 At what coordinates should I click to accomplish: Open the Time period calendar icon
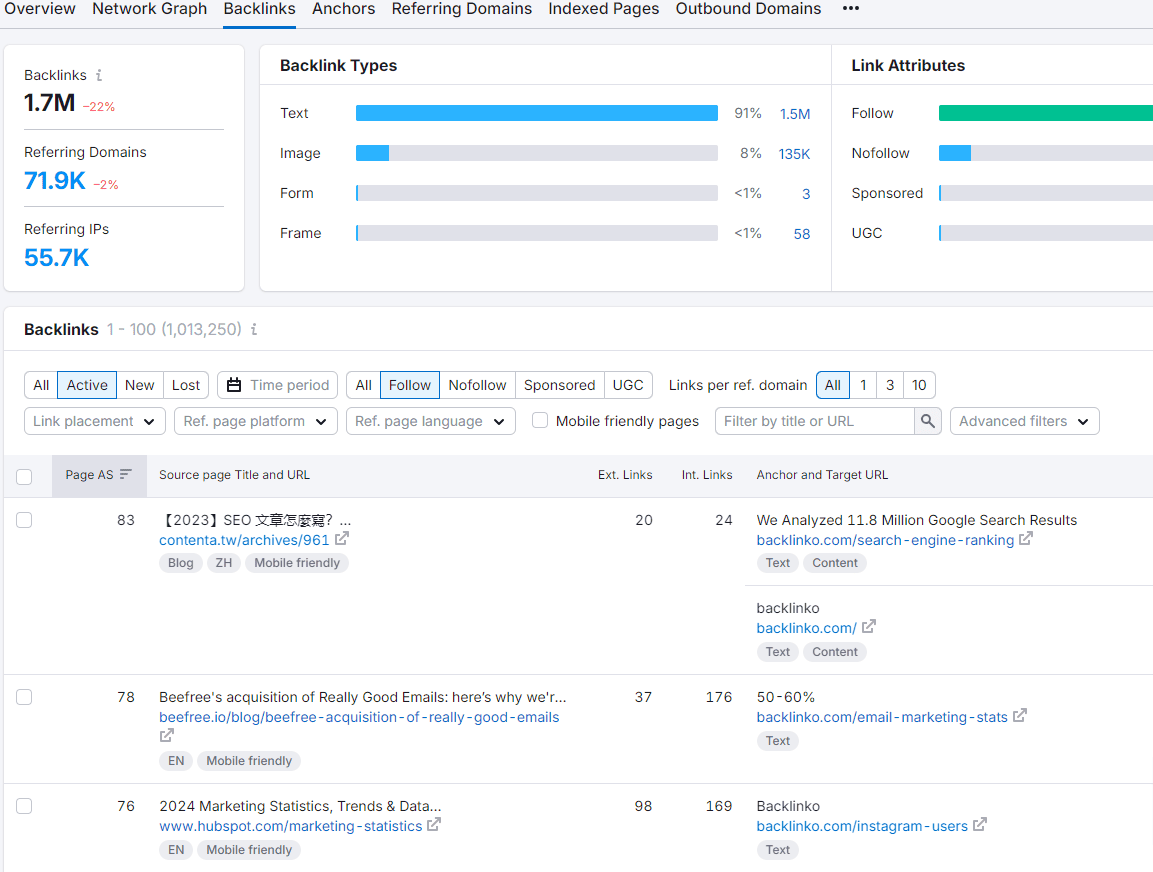[234, 385]
